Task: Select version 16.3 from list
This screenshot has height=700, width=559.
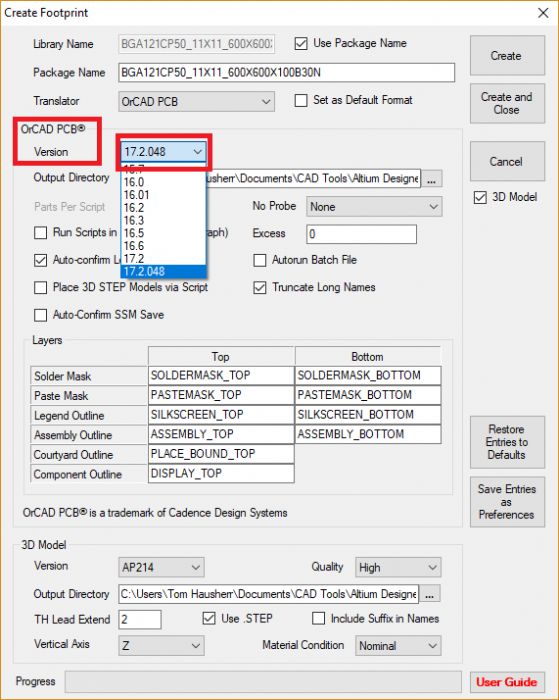Action: (x=163, y=221)
